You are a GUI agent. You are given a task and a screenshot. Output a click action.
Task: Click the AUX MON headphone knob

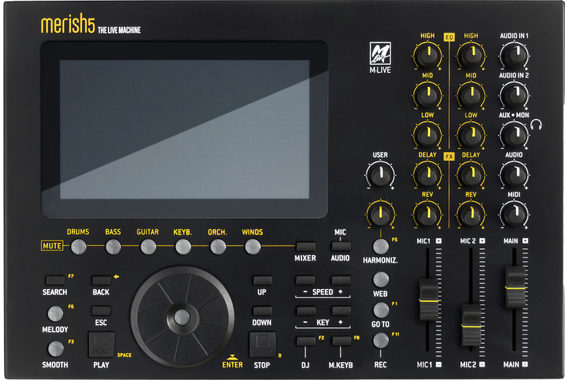click(514, 136)
